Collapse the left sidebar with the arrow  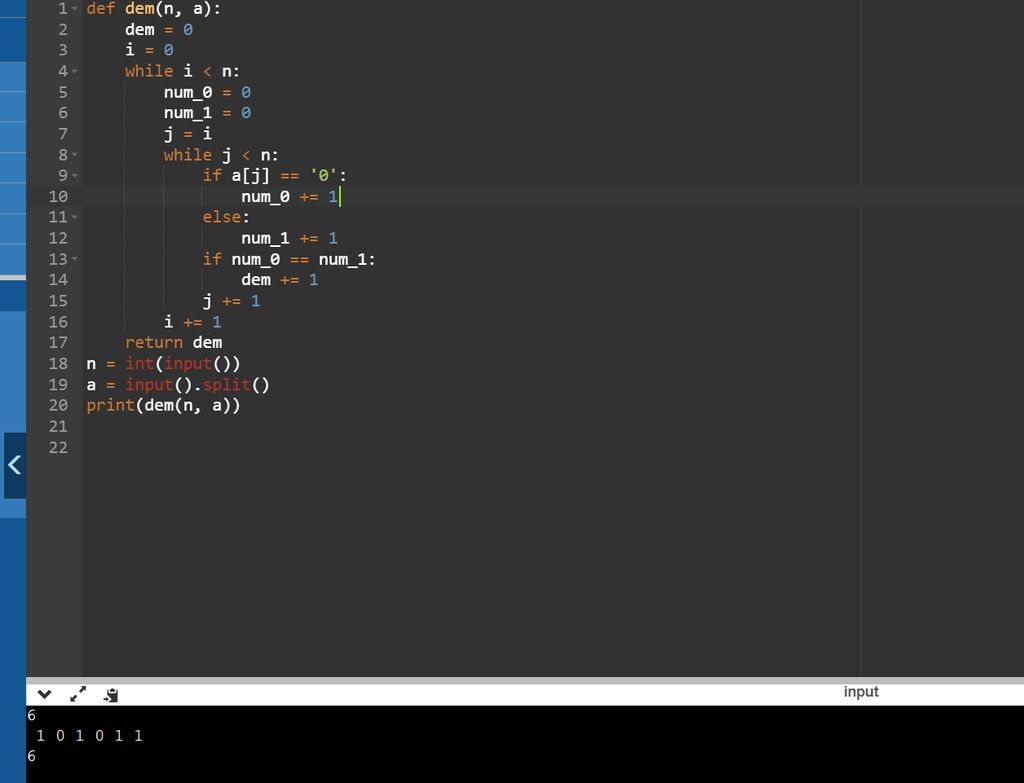14,465
